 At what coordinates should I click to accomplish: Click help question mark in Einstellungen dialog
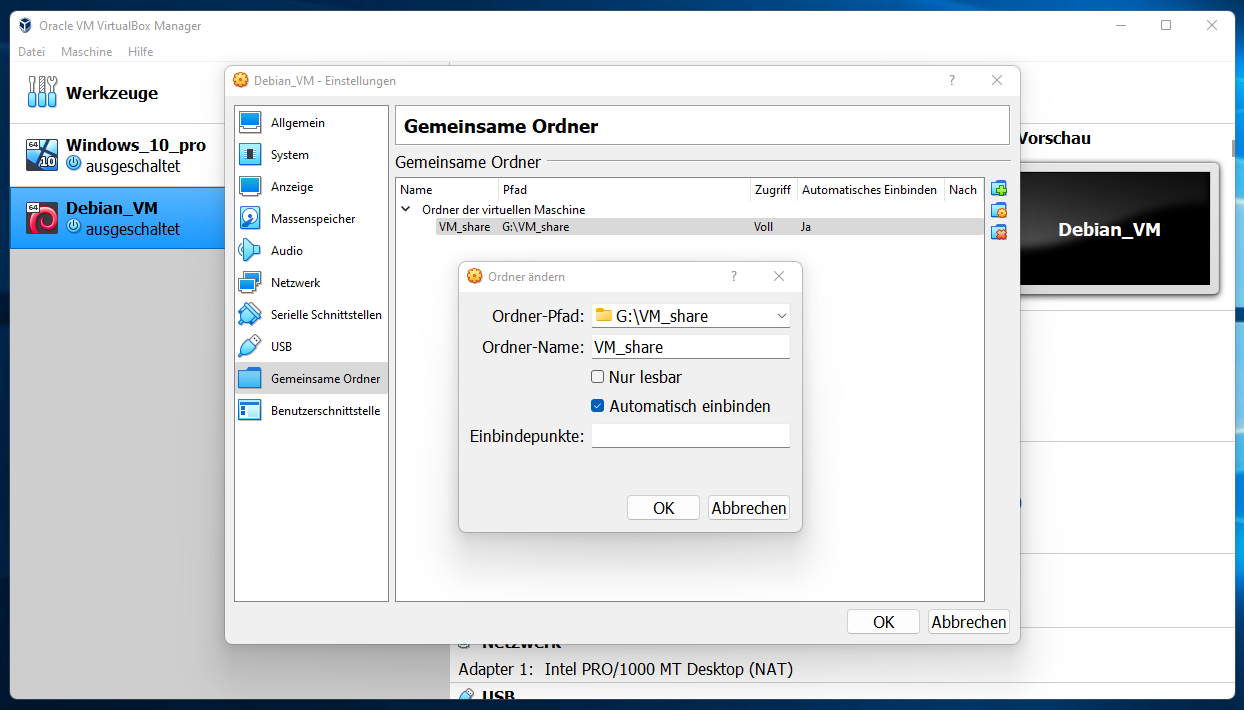click(x=951, y=80)
